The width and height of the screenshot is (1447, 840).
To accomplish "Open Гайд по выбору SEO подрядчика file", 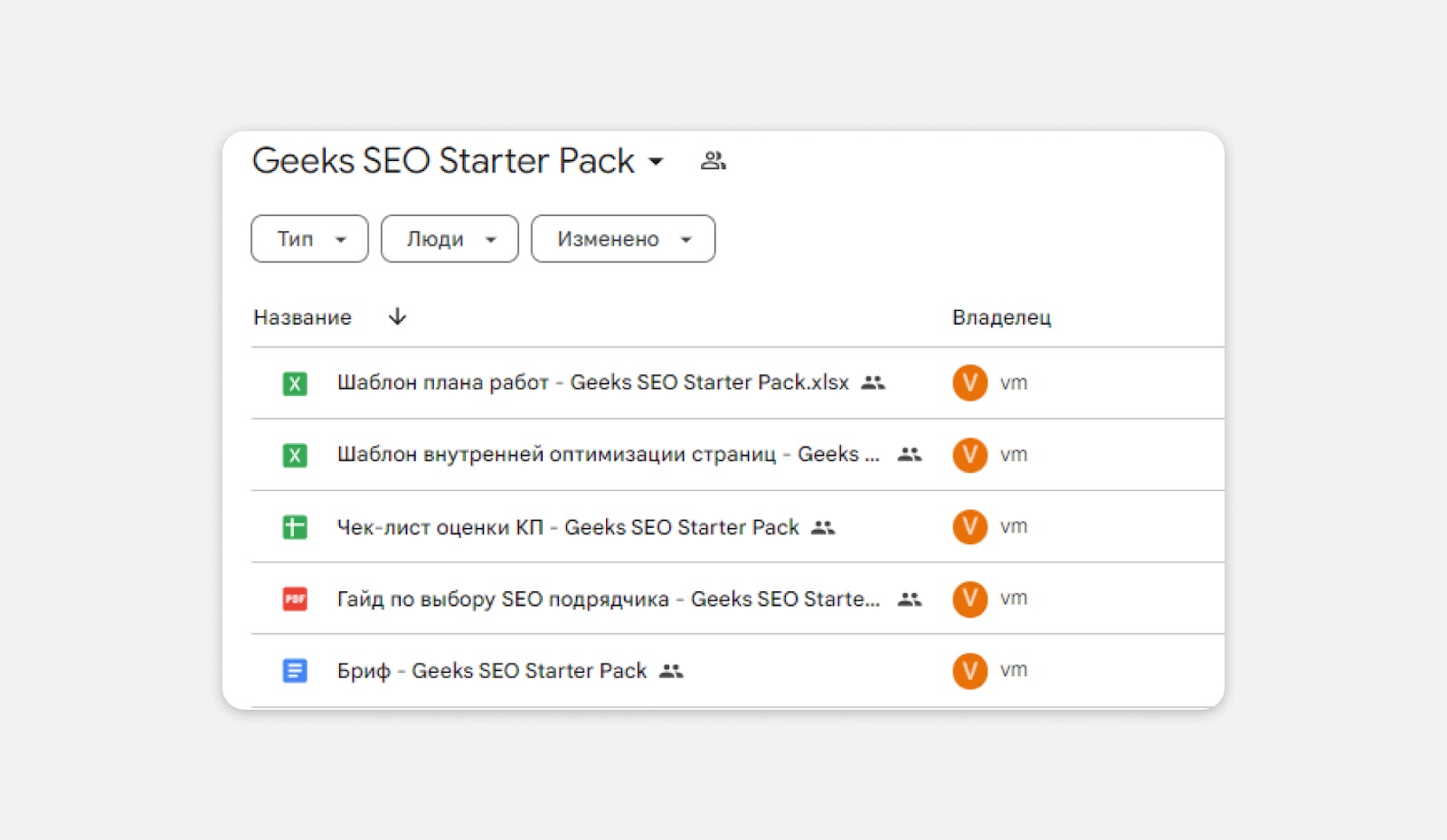I will click(x=608, y=599).
